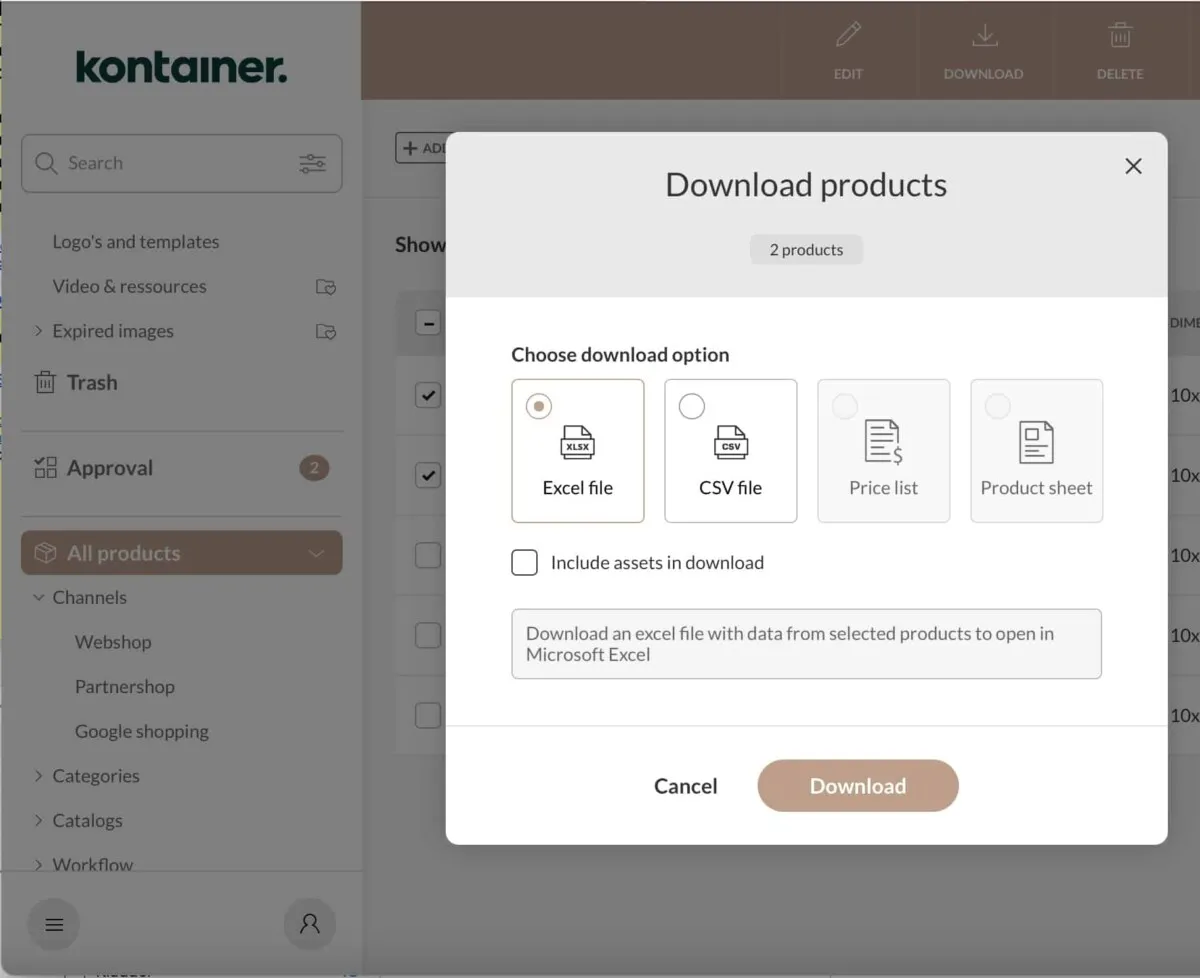
Task: Click the Delete trash toolbar icon
Action: tap(1120, 37)
